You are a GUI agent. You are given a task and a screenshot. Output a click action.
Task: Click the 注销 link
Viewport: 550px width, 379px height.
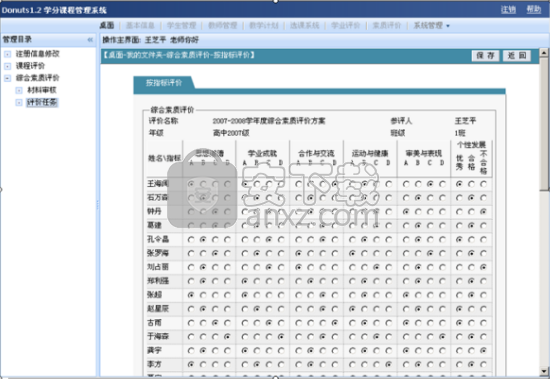[x=508, y=9]
